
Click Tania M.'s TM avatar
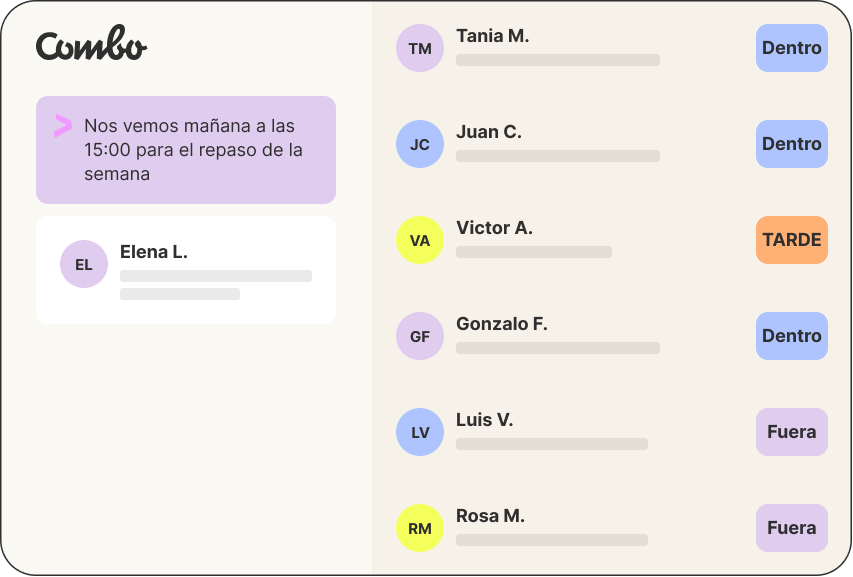tap(420, 48)
